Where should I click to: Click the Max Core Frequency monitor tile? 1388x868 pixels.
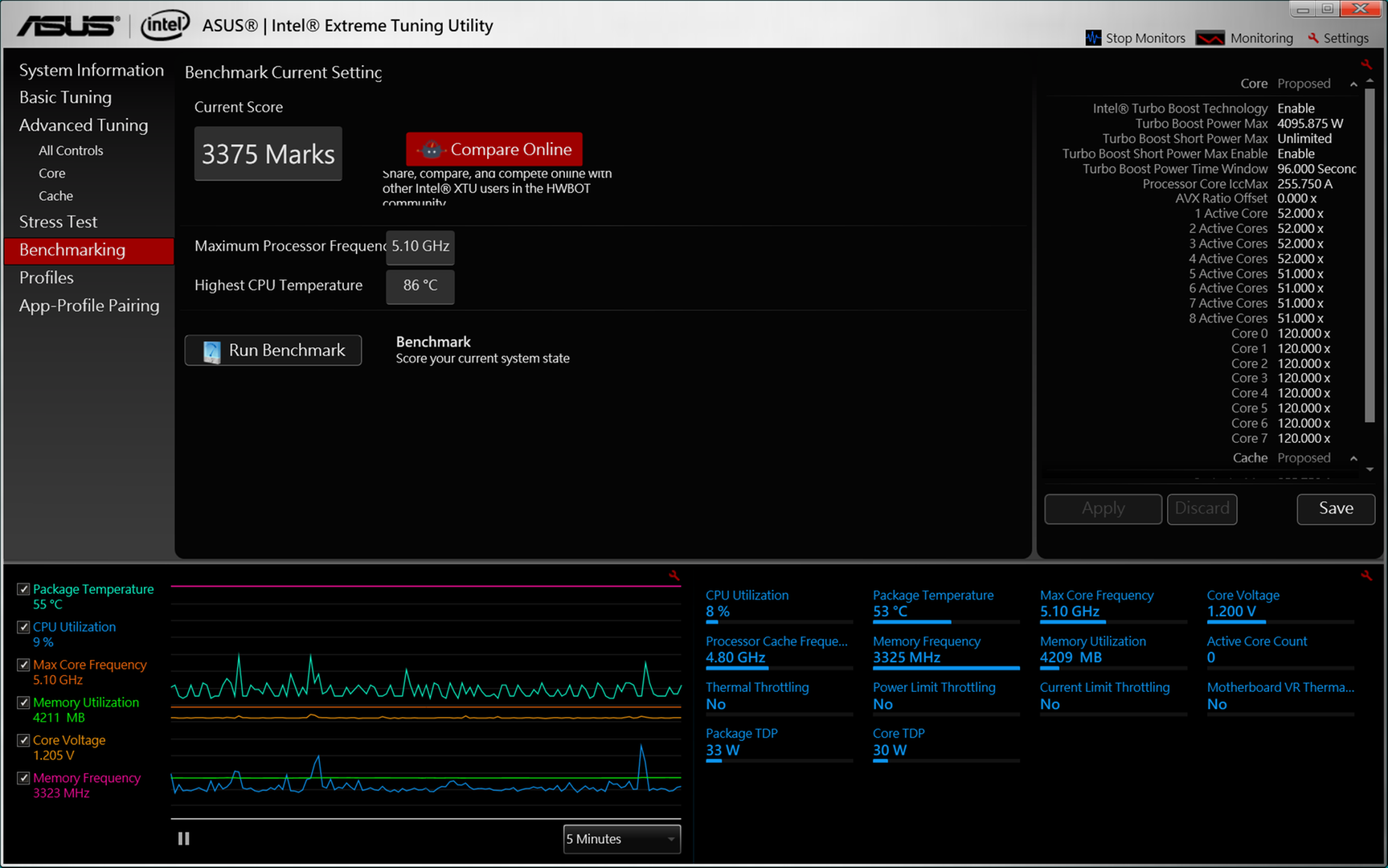point(1113,605)
